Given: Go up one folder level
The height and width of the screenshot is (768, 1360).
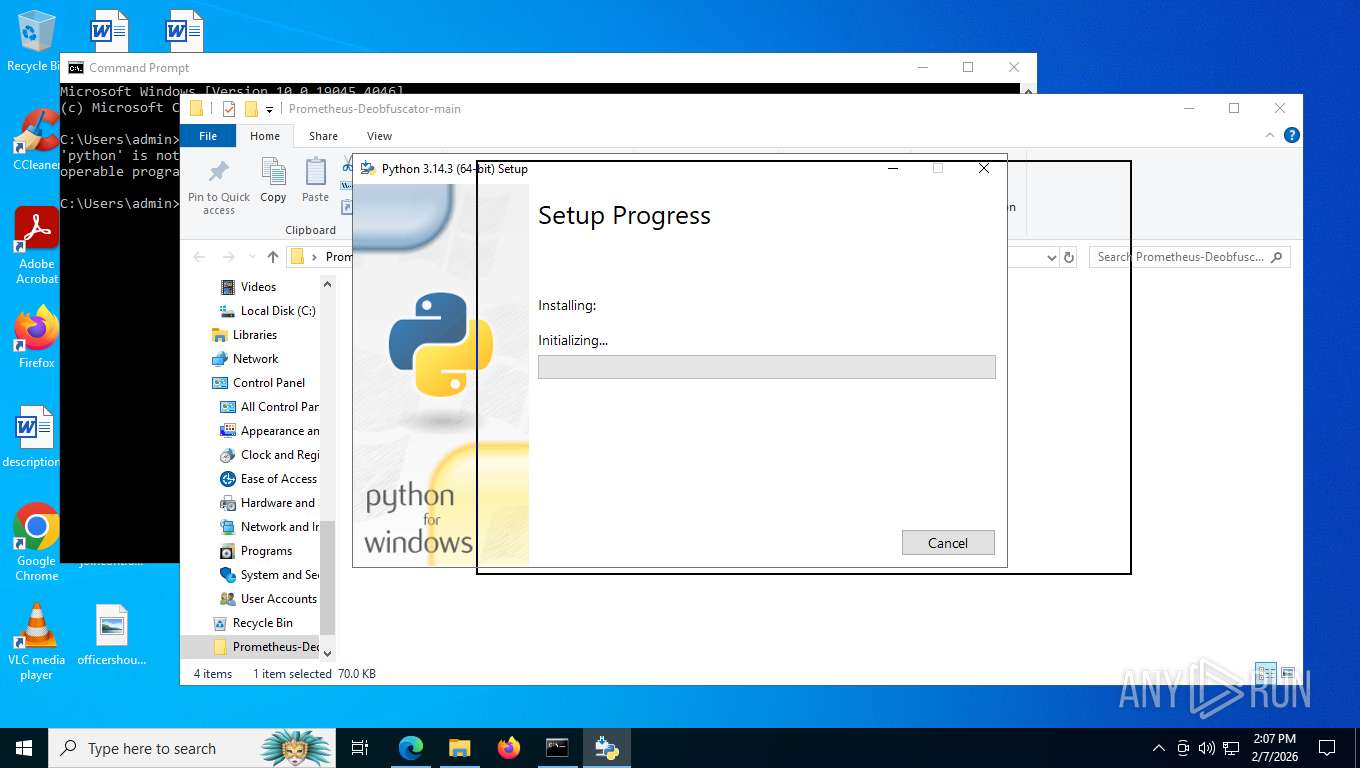Looking at the screenshot, I should click(x=272, y=257).
